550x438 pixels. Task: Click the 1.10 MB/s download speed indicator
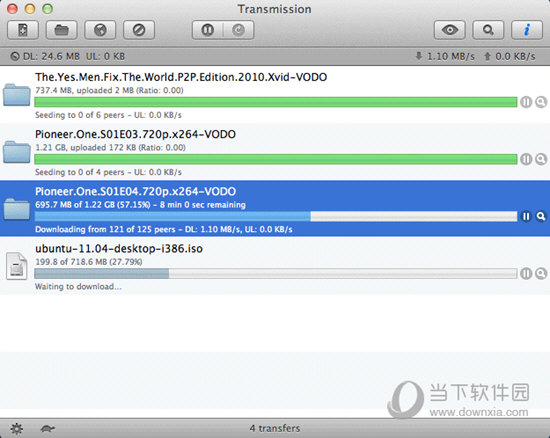[x=445, y=56]
